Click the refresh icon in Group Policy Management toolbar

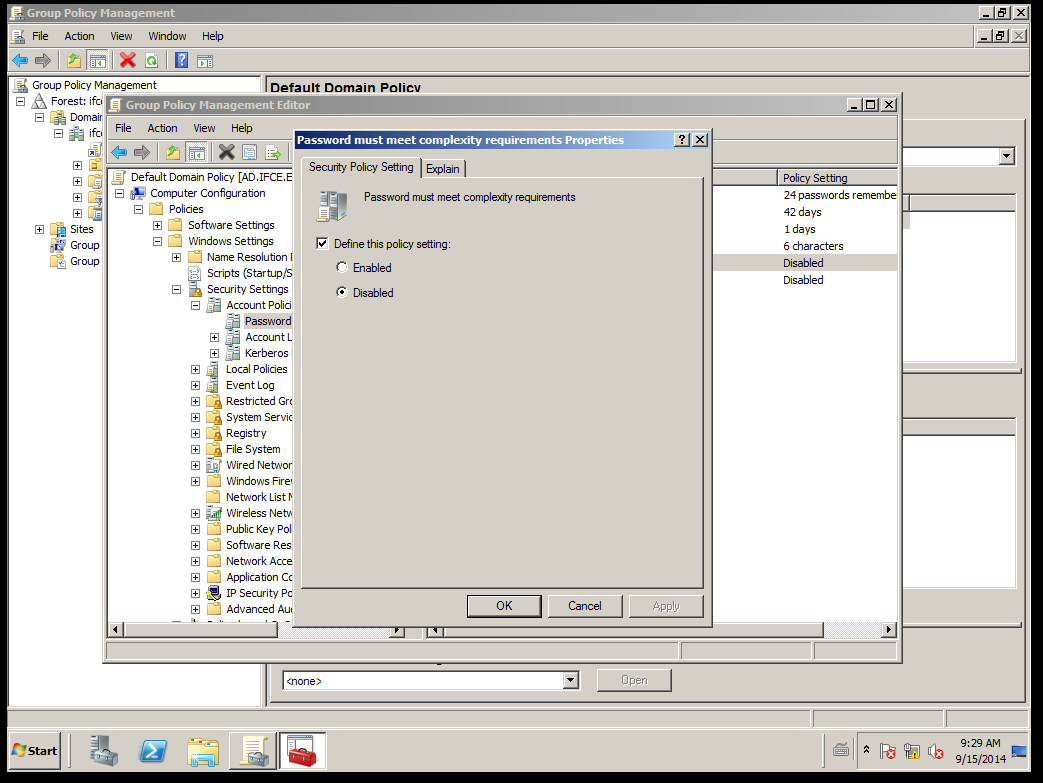pyautogui.click(x=152, y=61)
